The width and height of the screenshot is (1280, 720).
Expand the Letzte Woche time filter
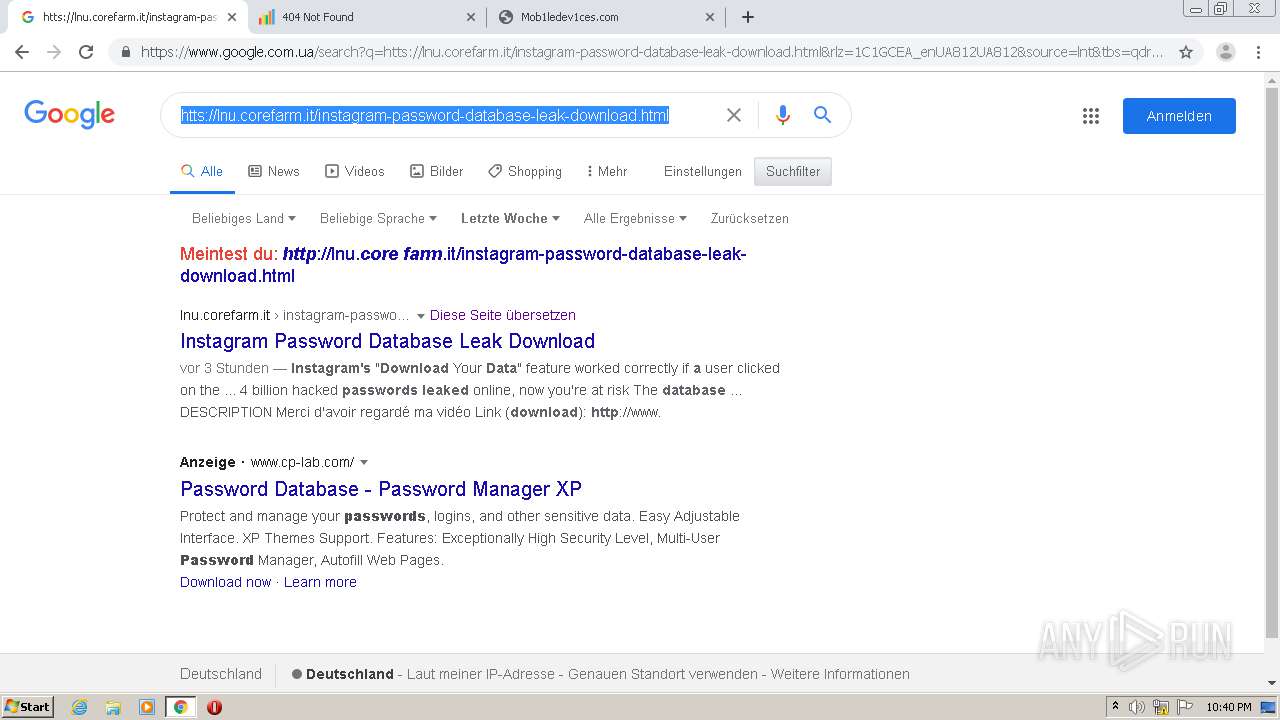510,218
